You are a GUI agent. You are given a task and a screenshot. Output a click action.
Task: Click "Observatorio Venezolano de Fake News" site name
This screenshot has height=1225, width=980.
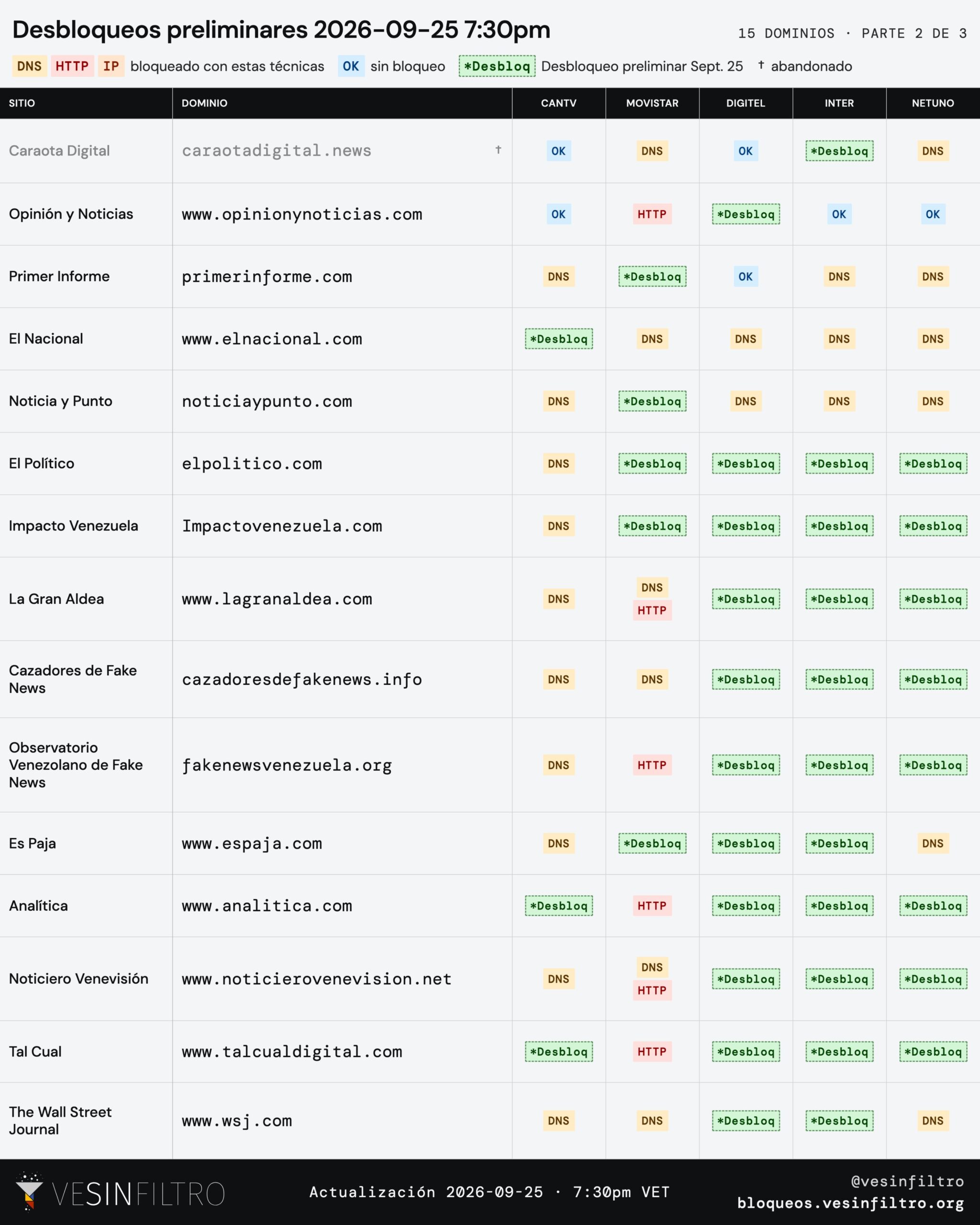pos(76,765)
